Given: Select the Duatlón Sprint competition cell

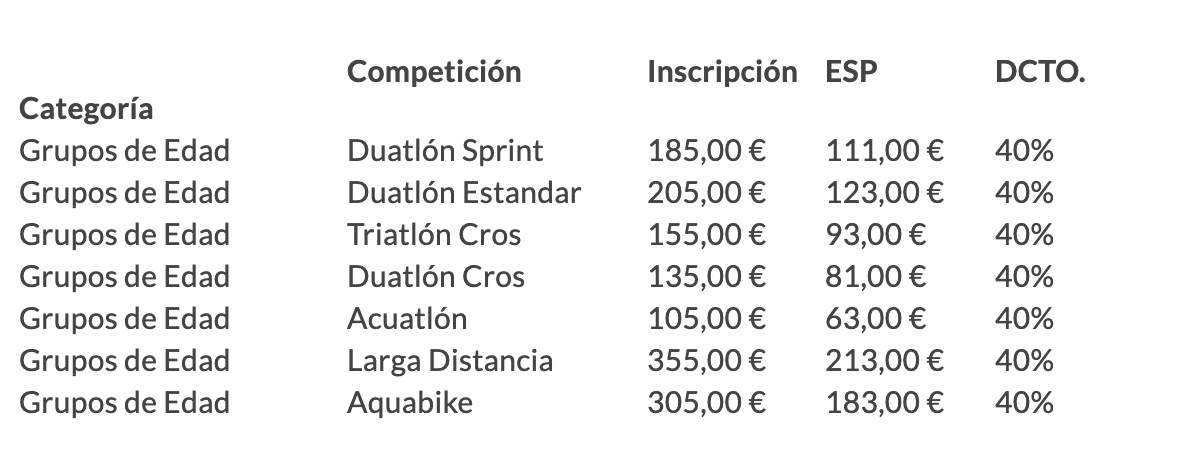Looking at the screenshot, I should click(x=445, y=151).
